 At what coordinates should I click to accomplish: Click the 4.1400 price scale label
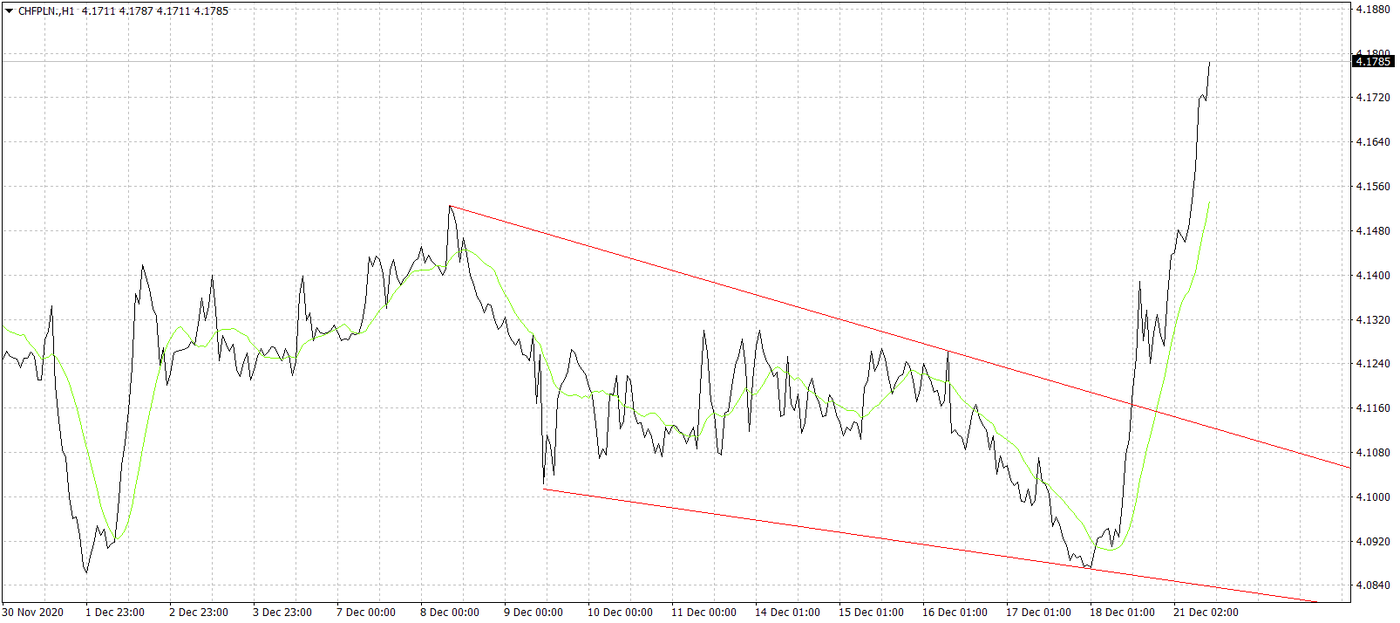click(x=1372, y=275)
